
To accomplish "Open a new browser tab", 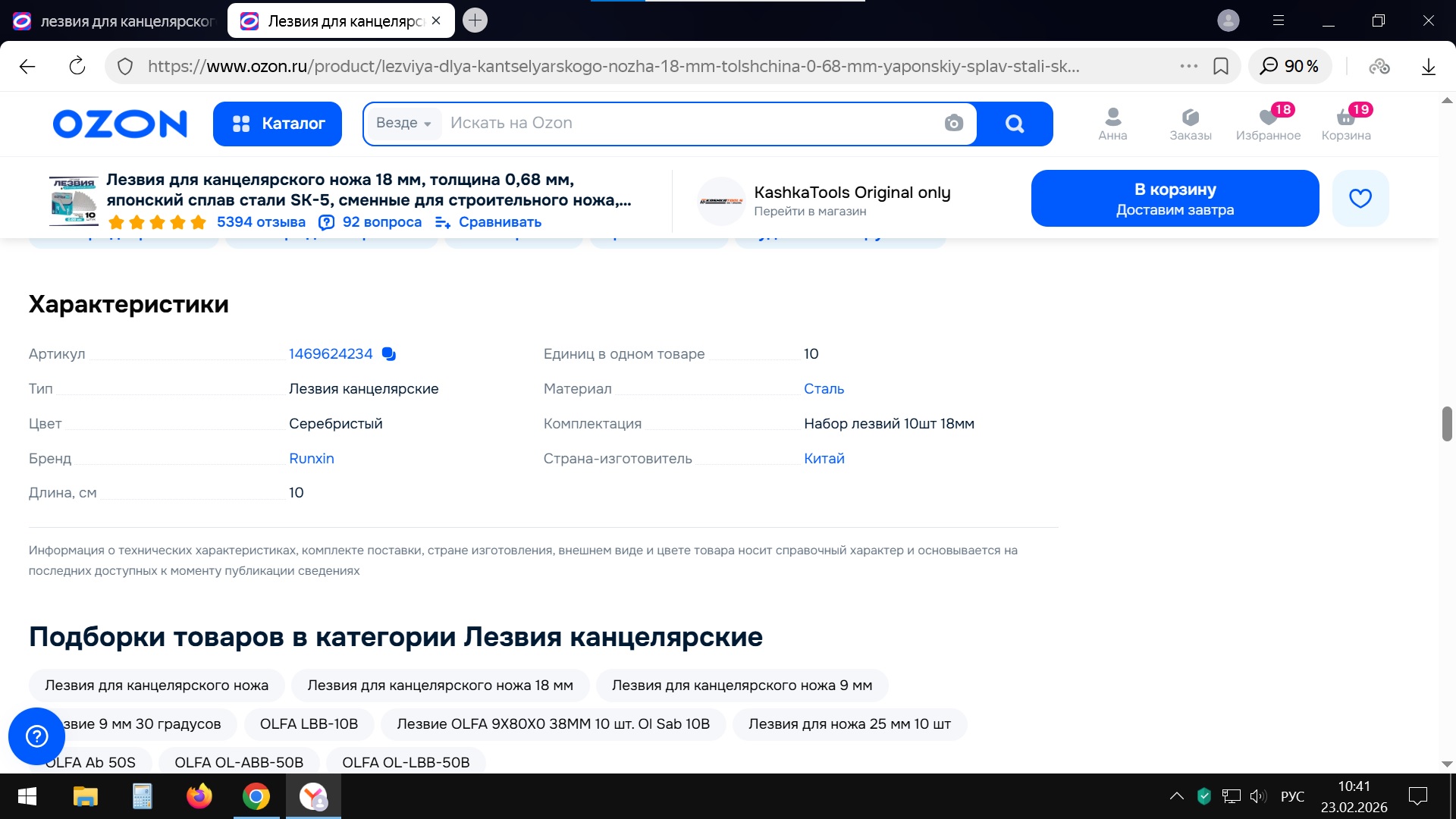I will [475, 20].
